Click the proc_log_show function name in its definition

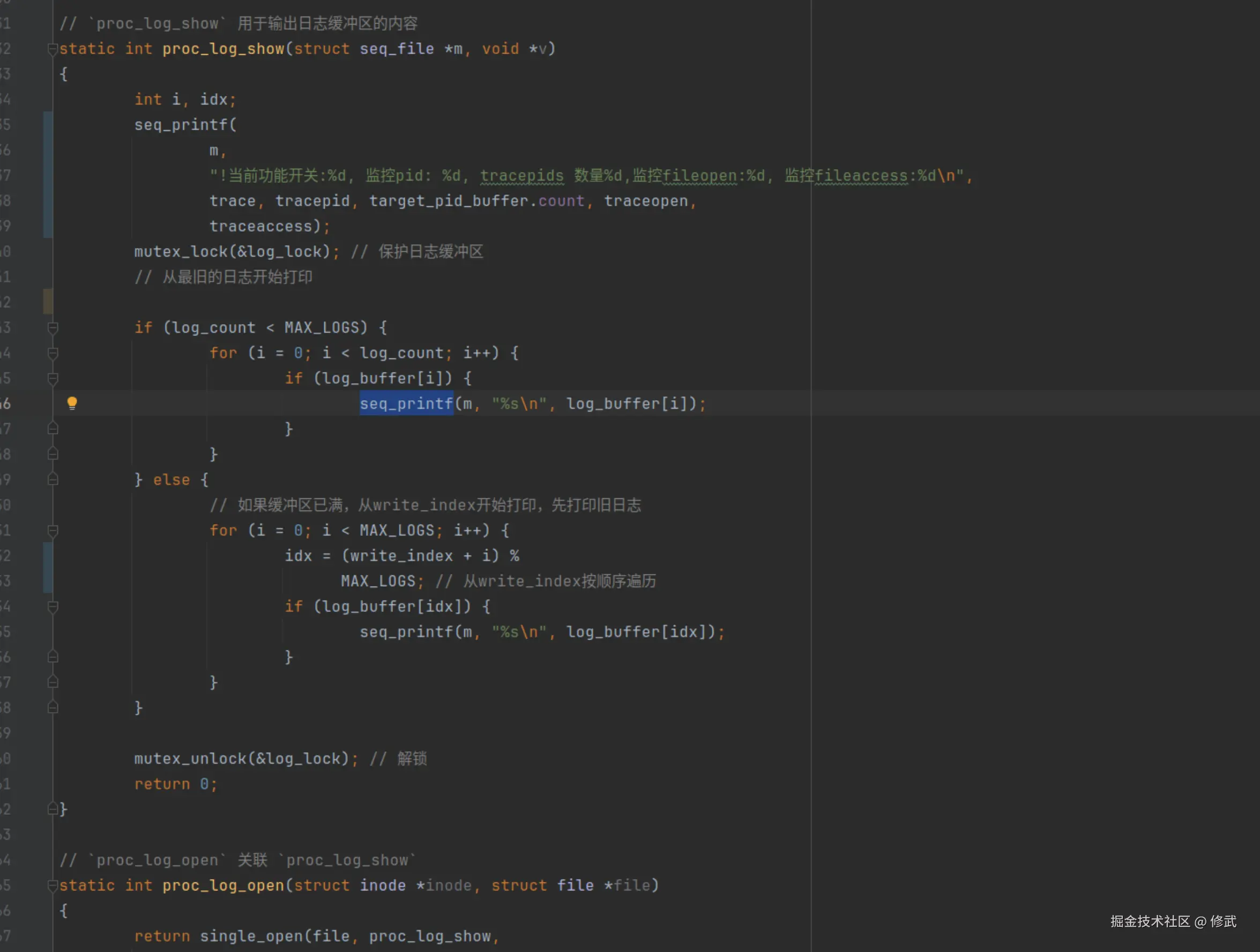click(223, 49)
